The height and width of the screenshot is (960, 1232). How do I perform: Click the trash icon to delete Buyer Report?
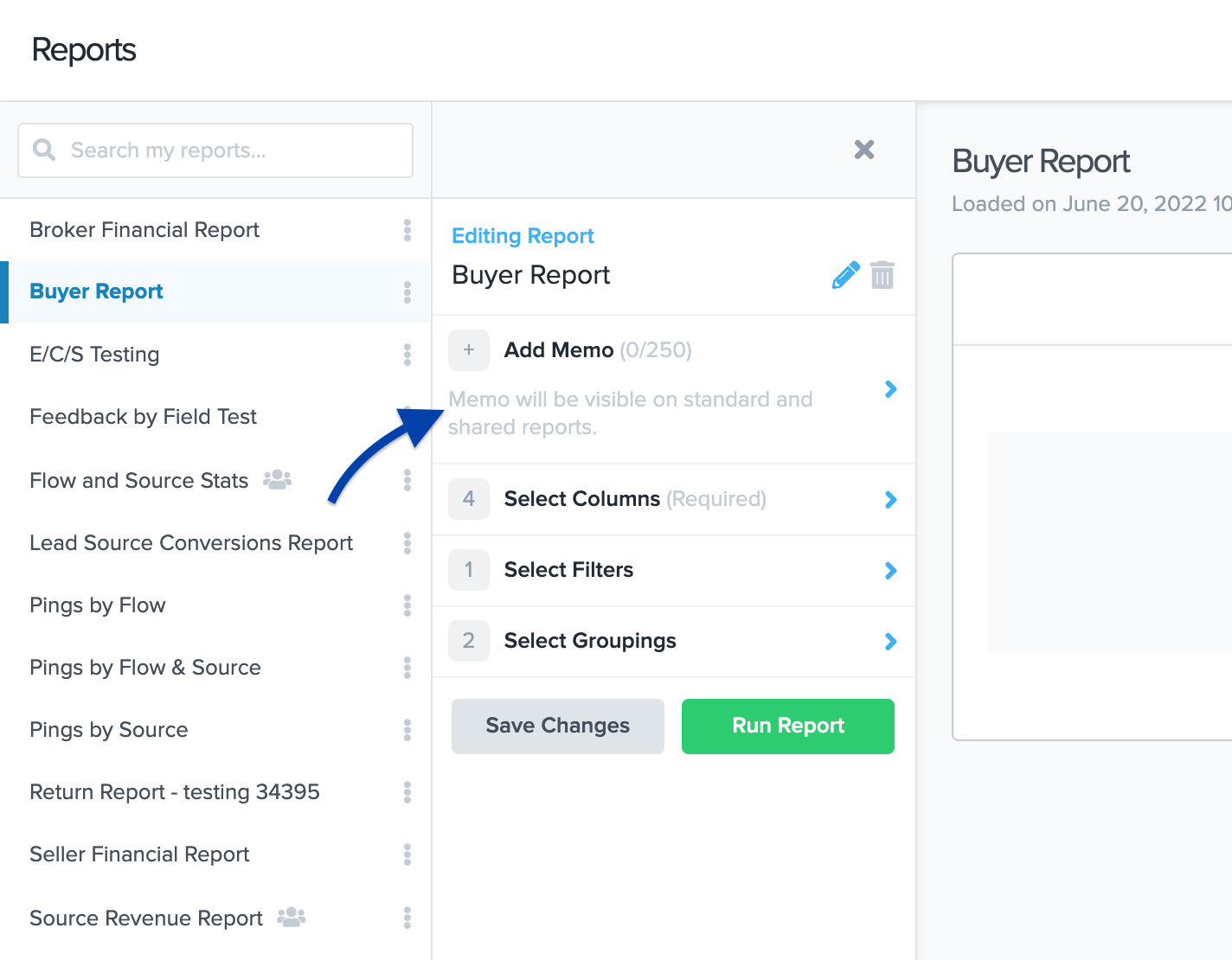click(x=882, y=275)
